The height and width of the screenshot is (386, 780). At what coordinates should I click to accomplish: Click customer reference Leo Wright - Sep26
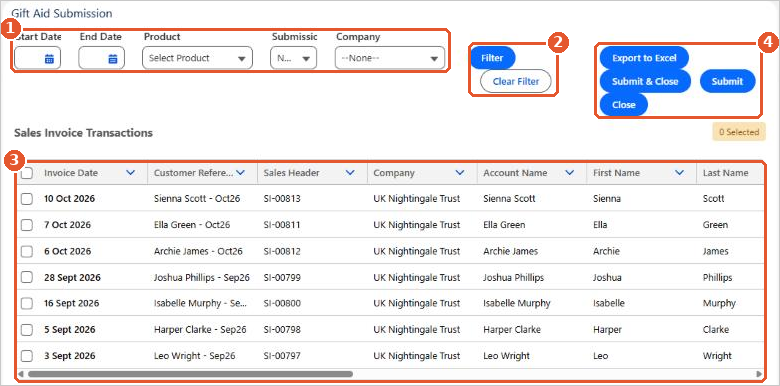pos(195,356)
